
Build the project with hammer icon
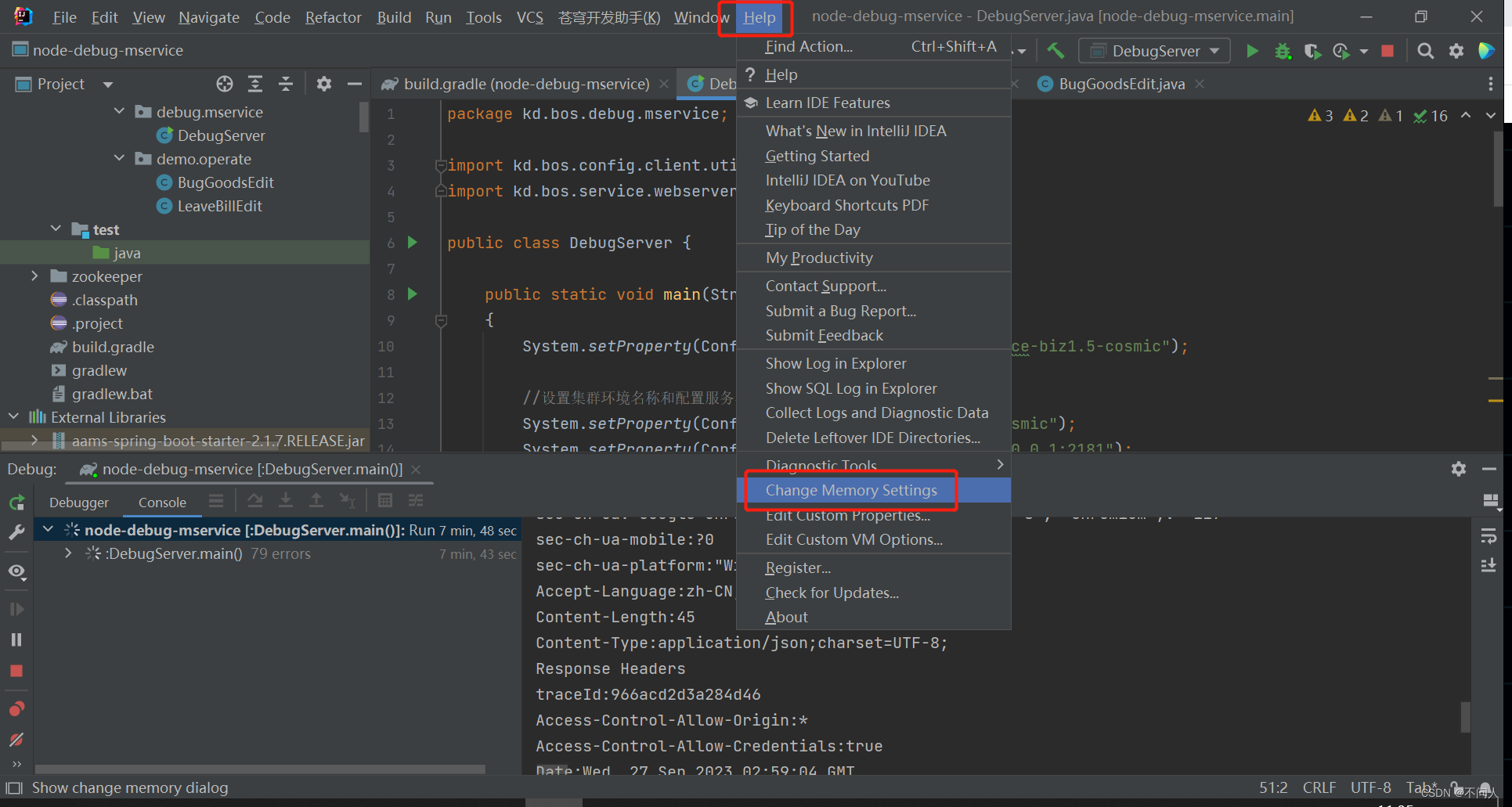tap(1056, 50)
